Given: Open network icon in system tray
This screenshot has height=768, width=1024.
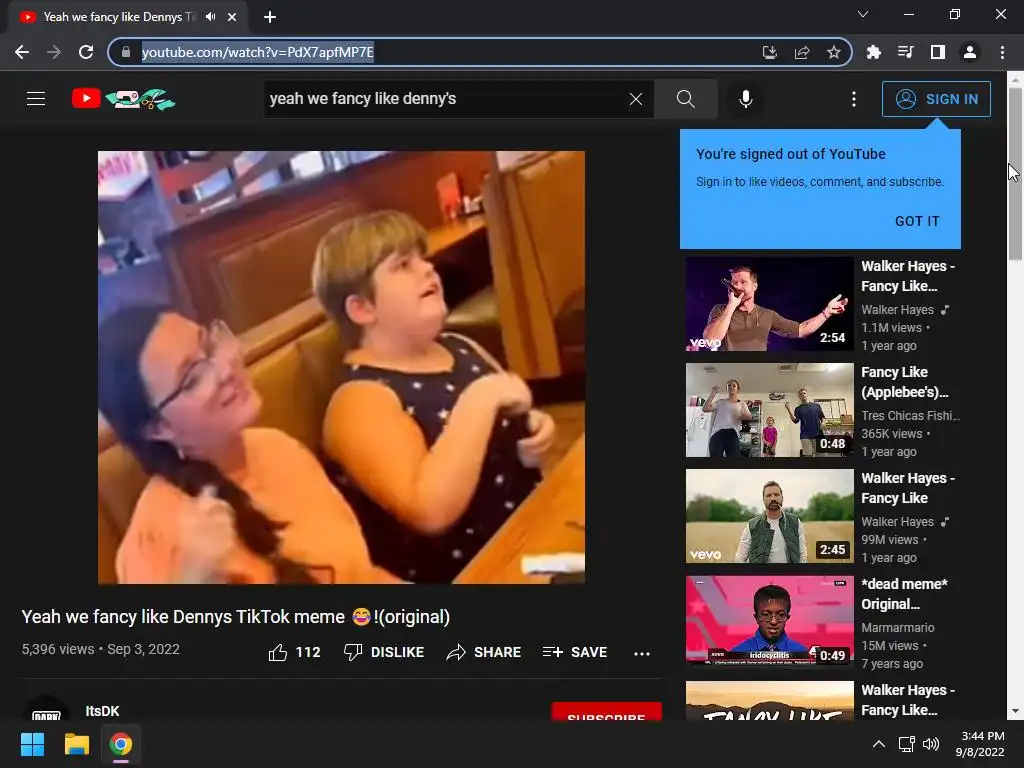Looking at the screenshot, I should click(x=906, y=744).
